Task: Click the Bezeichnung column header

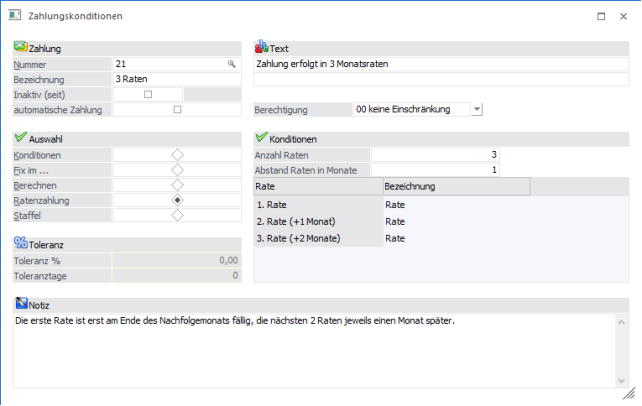Action: tap(454, 186)
